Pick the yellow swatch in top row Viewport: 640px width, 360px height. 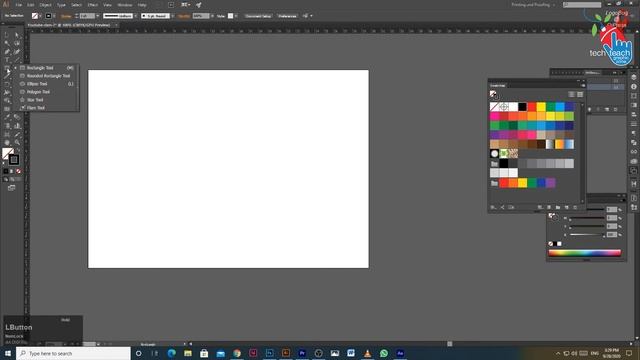pos(541,107)
